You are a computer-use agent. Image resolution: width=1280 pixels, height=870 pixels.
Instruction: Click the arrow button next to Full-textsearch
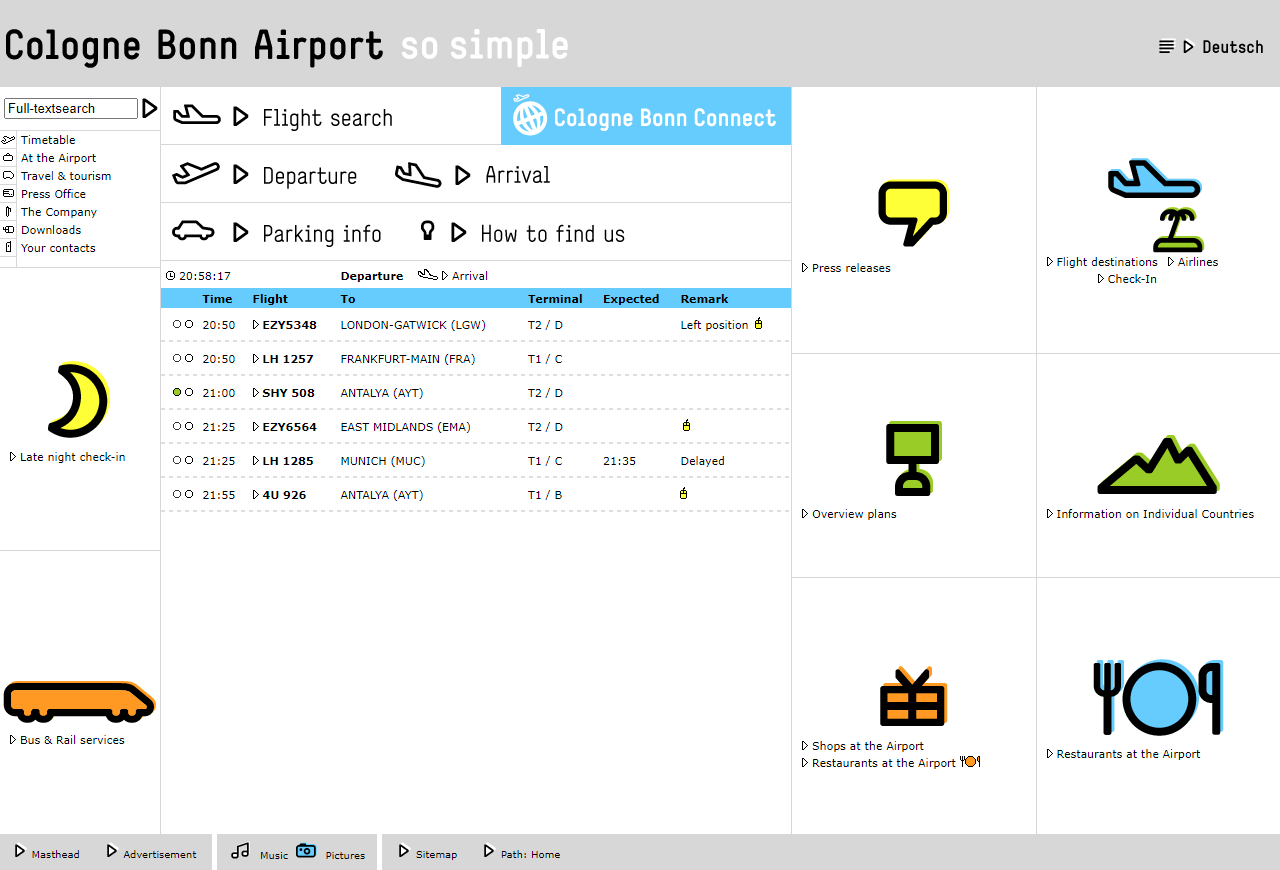(150, 108)
